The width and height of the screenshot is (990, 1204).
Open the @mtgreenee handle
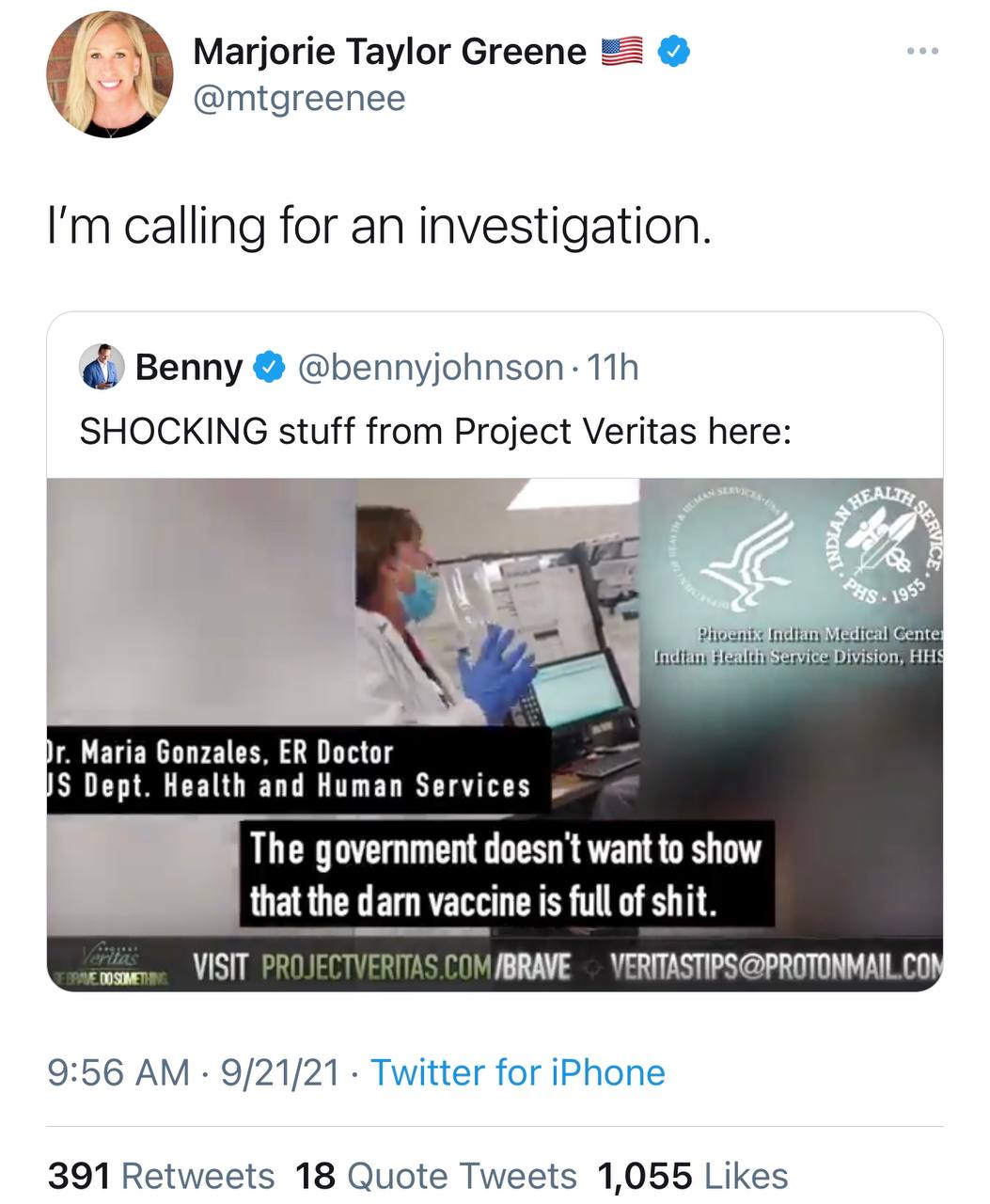(299, 98)
